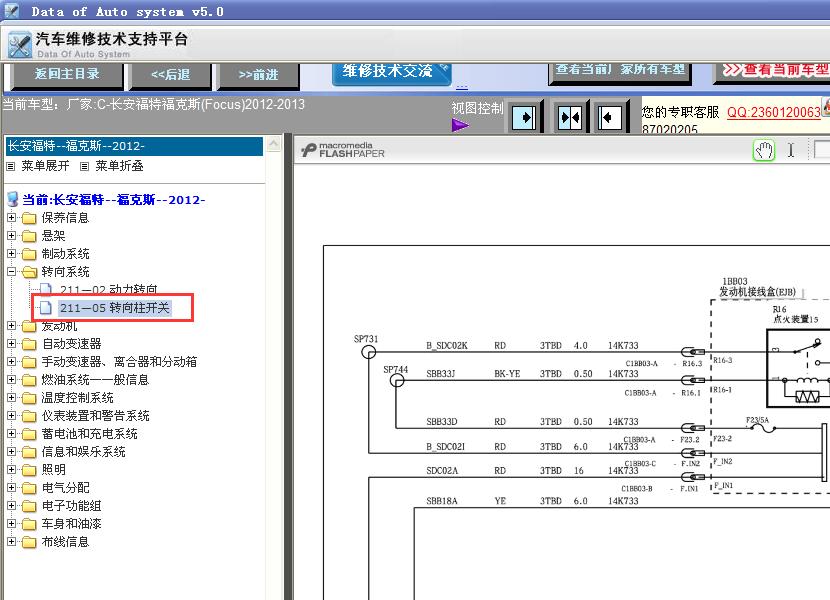830x600 pixels.
Task: Select the 照明 tree item
Action: [x=53, y=470]
